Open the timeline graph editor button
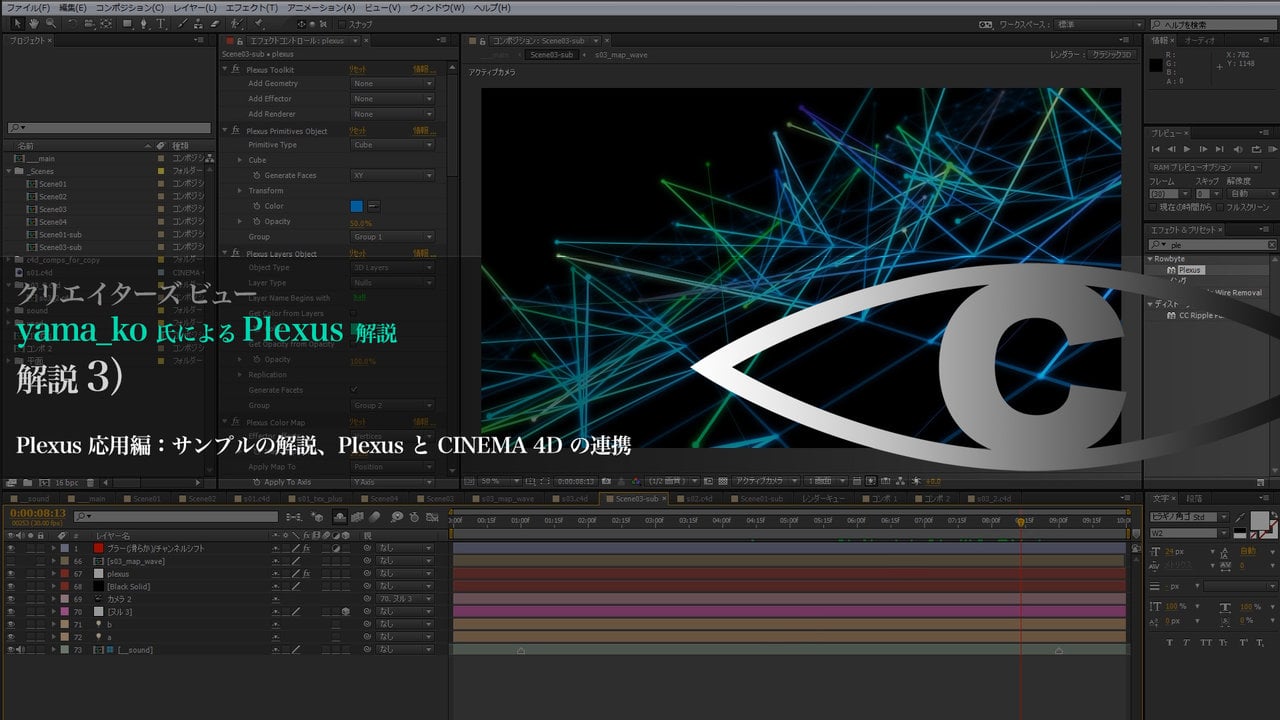This screenshot has width=1280, height=720. click(x=432, y=517)
